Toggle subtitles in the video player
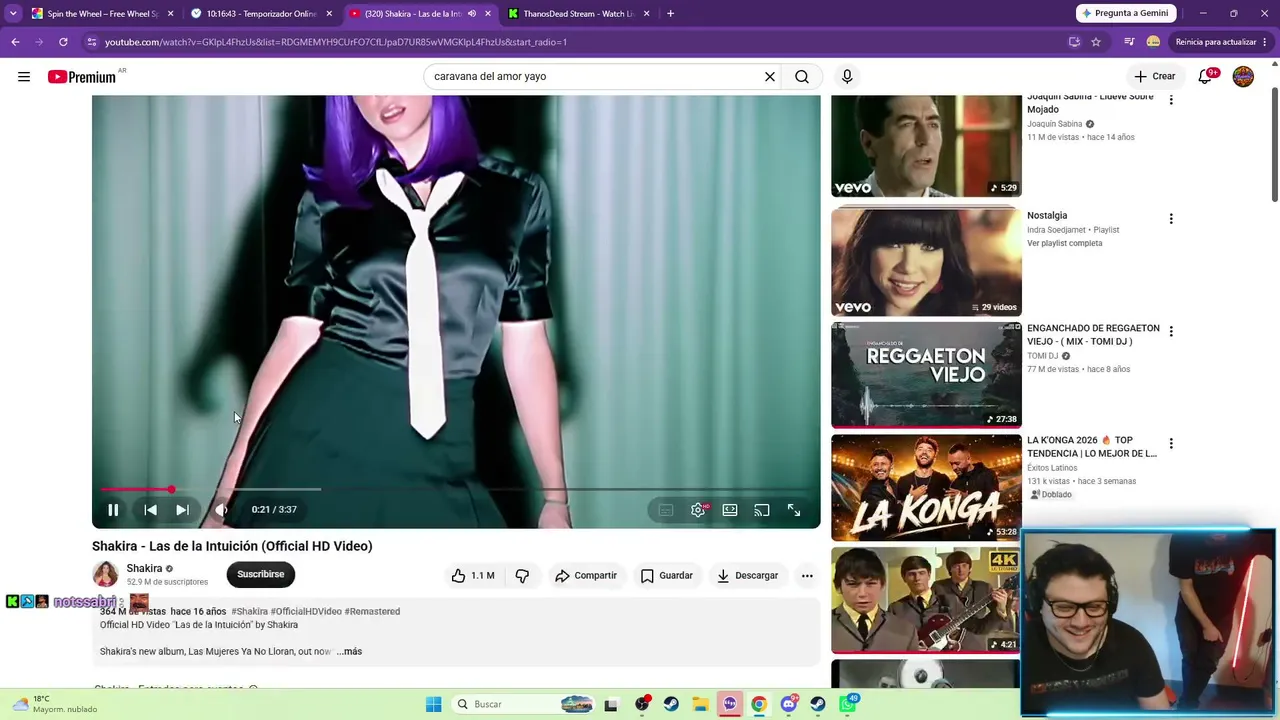 [666, 510]
